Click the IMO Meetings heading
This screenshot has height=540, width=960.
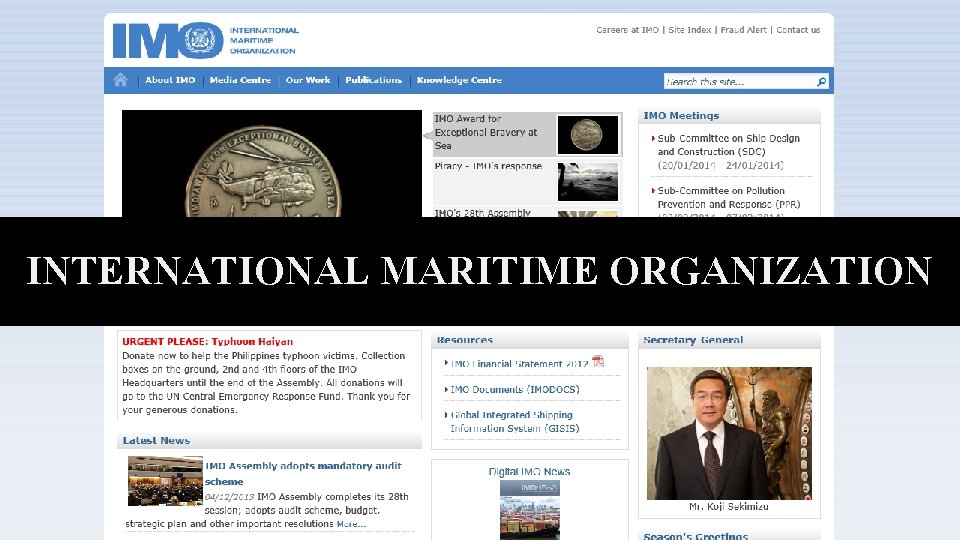681,116
